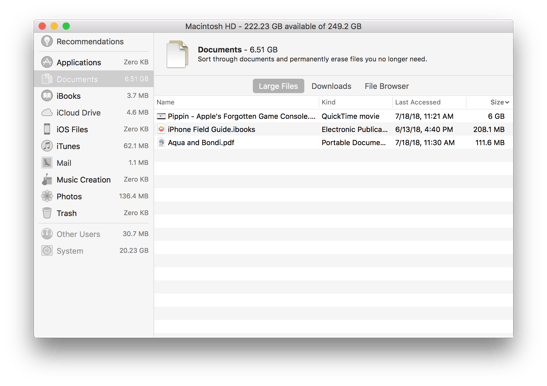Zoom the window with the green button
547x386 pixels.
[x=66, y=26]
